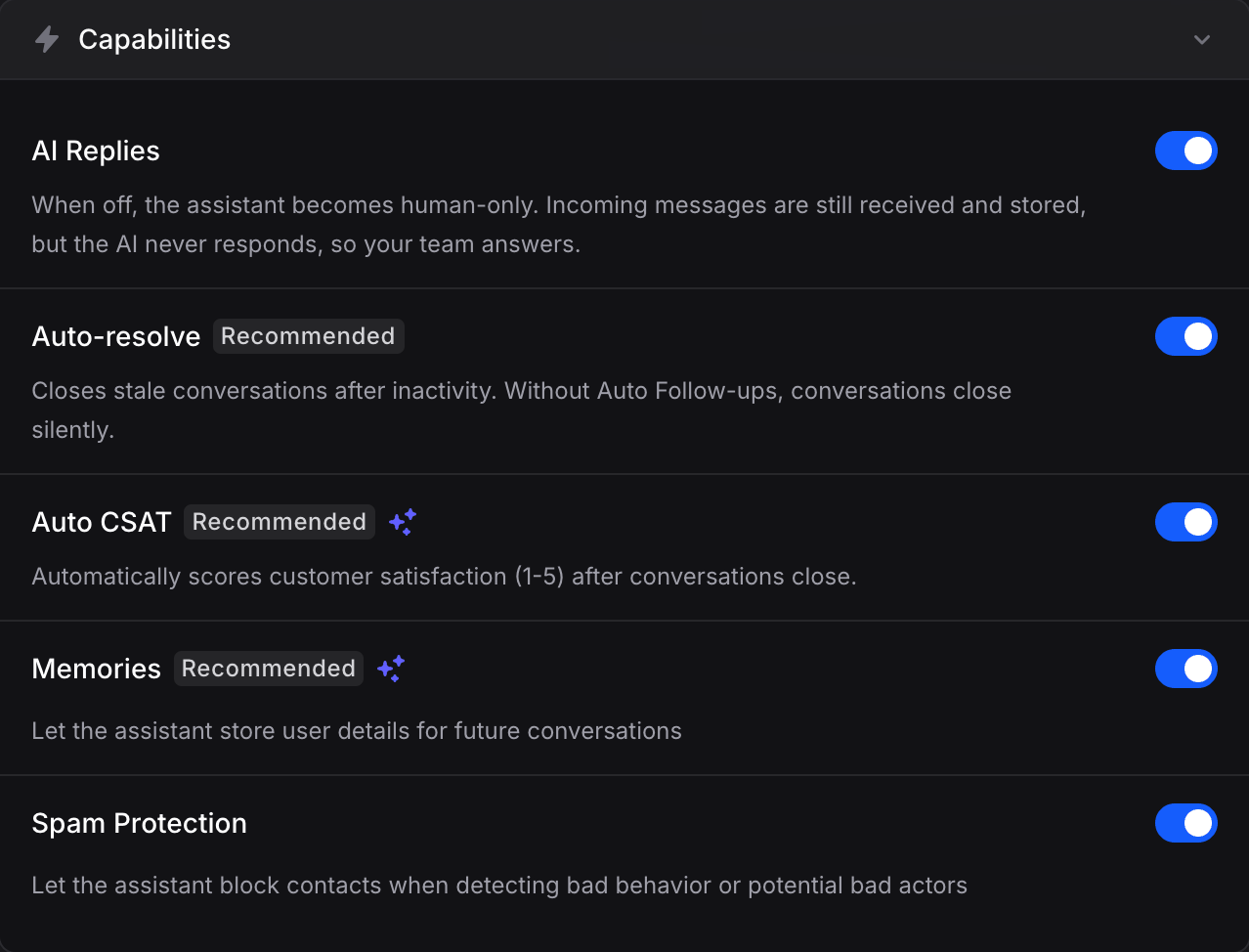Click the Spam Protection description text
Screen dimensions: 1249x952
pos(499,886)
